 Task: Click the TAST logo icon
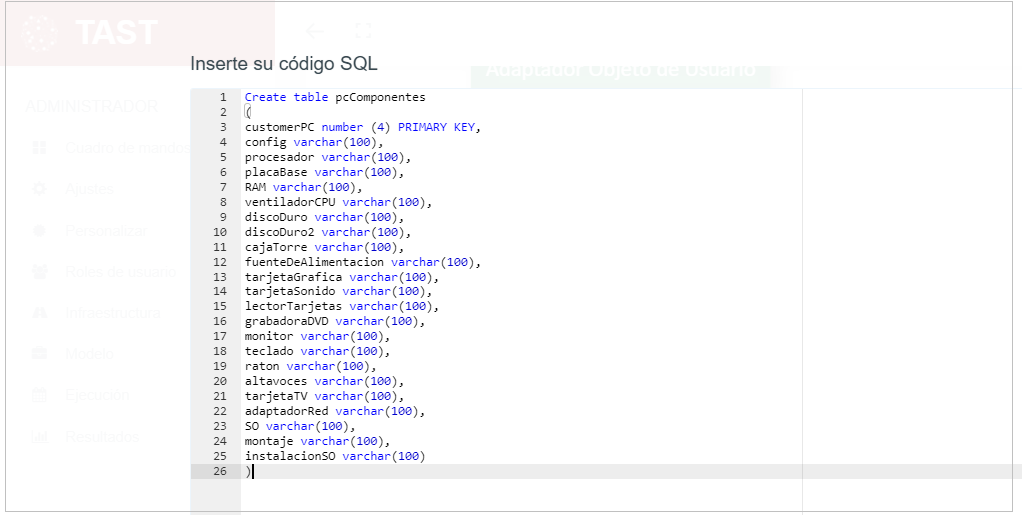click(41, 33)
